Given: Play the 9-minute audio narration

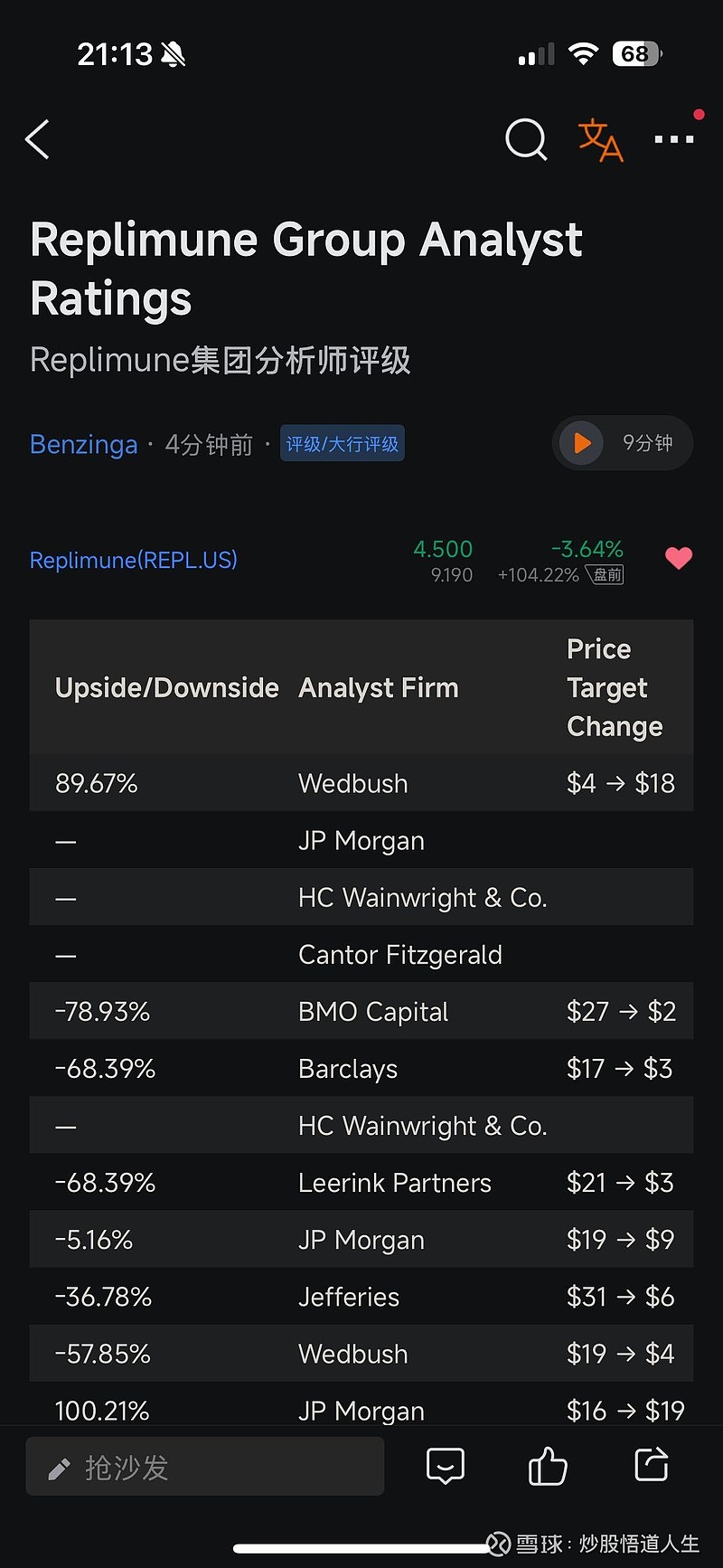Looking at the screenshot, I should pos(582,443).
